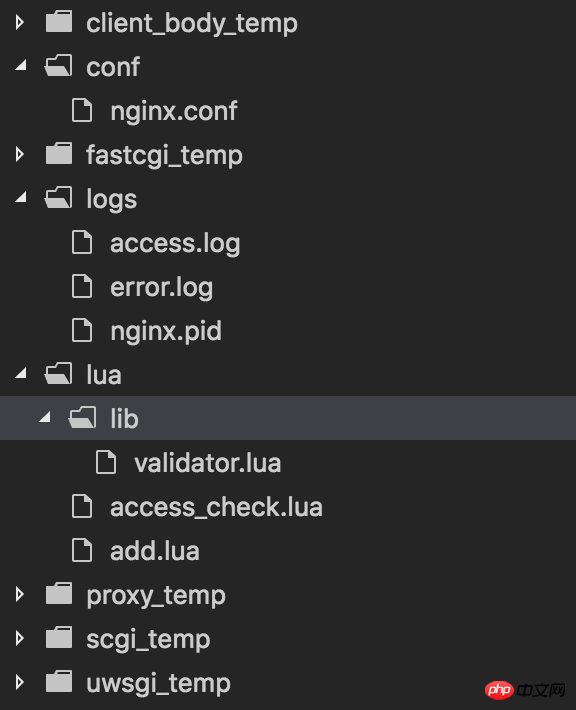Viewport: 576px width, 710px height.
Task: Click the open conf folder icon
Action: pos(58,66)
